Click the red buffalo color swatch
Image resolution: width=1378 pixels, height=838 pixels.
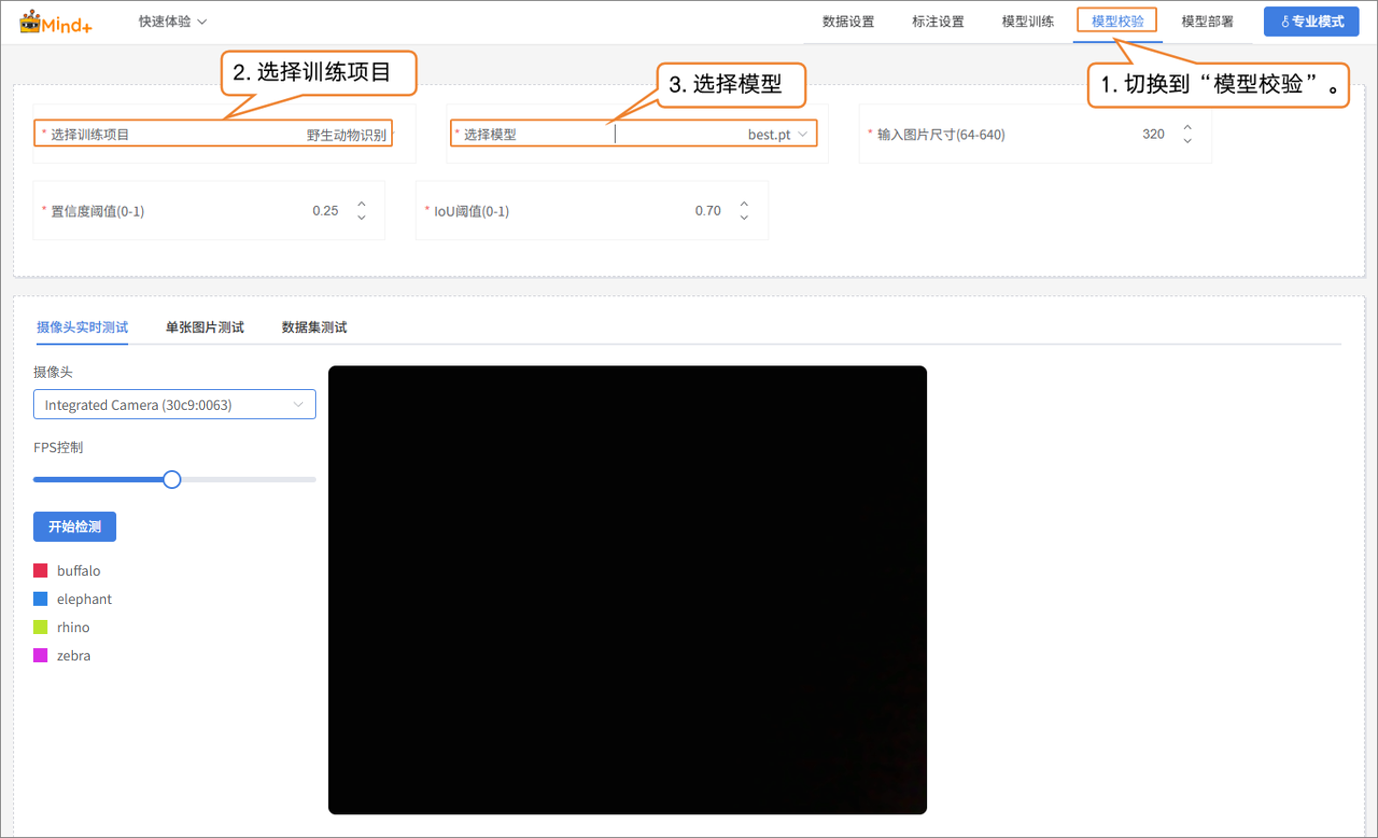coord(41,571)
